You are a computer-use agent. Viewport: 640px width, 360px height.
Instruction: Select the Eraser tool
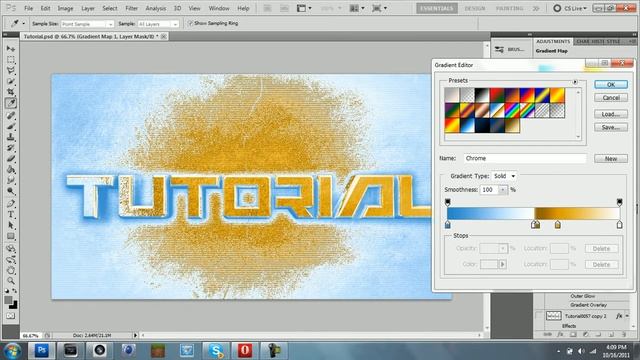11,159
